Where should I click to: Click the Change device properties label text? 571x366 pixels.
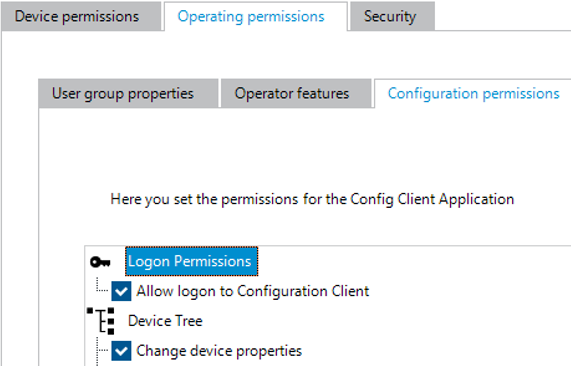219,351
